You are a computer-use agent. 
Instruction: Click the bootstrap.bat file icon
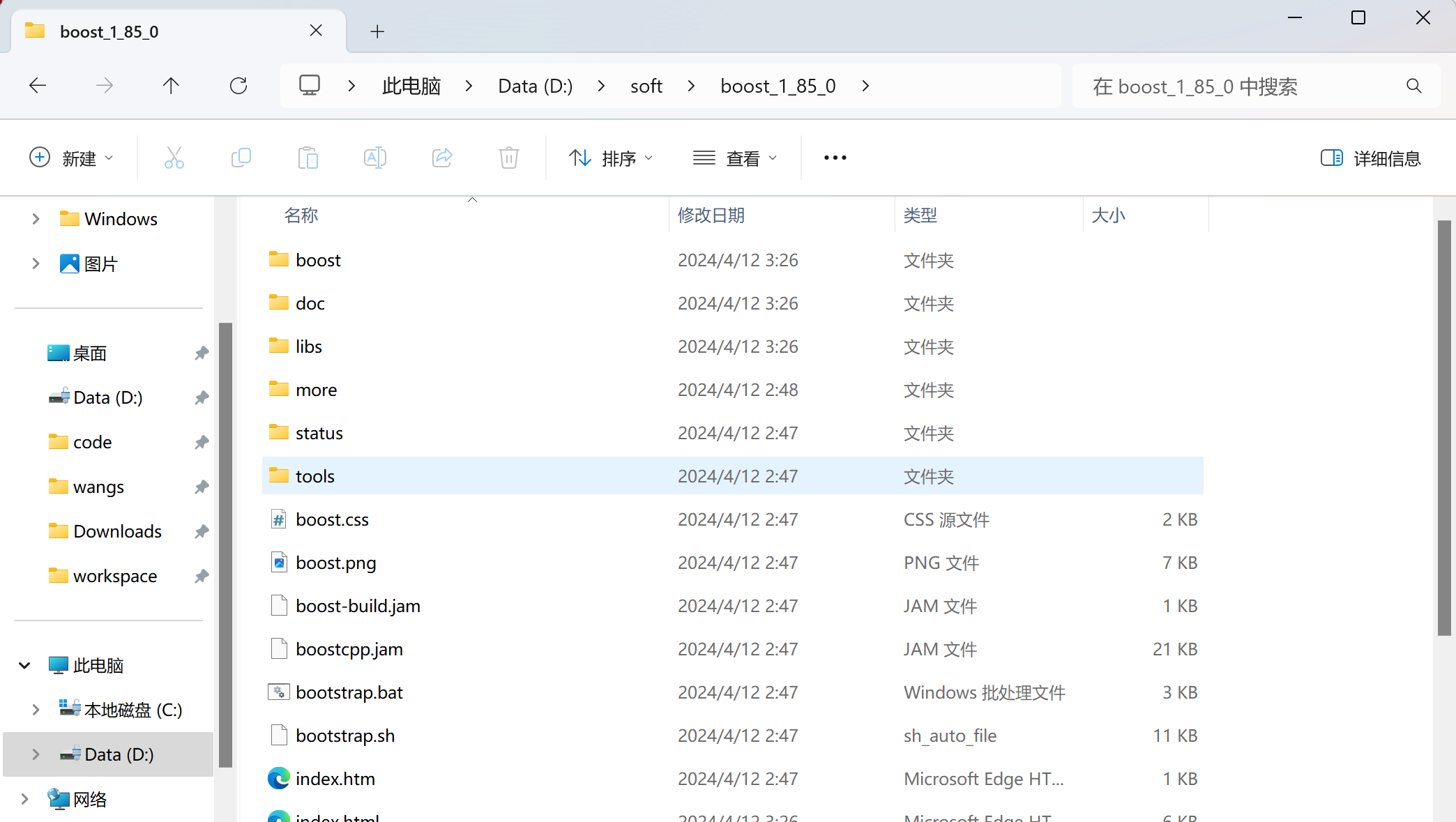279,692
